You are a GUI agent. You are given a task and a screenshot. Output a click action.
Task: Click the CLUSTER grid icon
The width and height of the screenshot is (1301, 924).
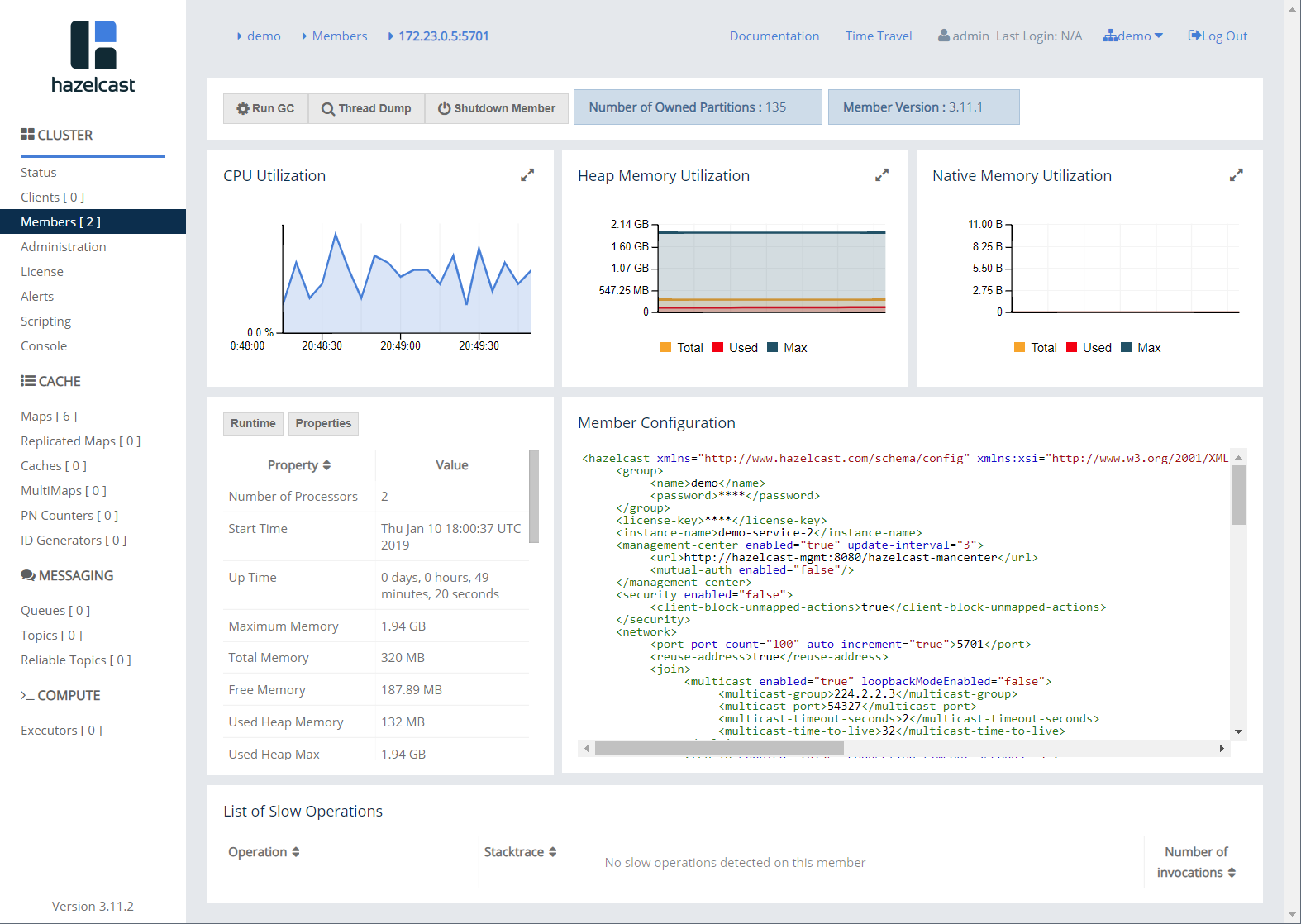27,134
